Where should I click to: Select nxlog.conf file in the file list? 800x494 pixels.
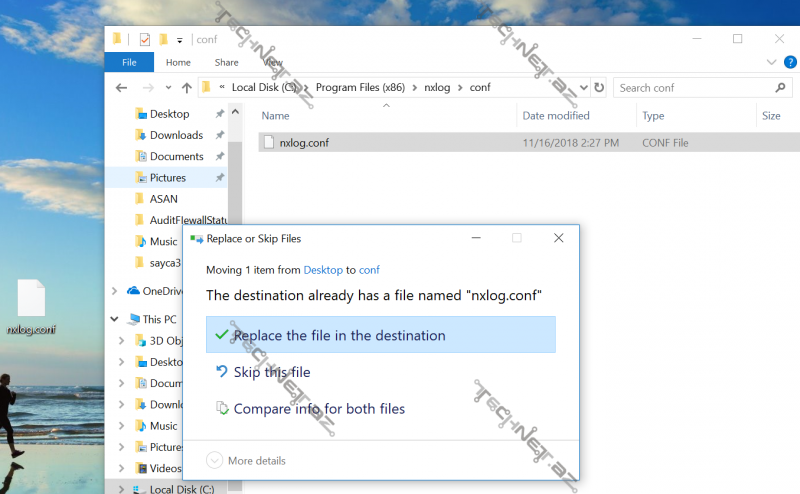click(304, 143)
